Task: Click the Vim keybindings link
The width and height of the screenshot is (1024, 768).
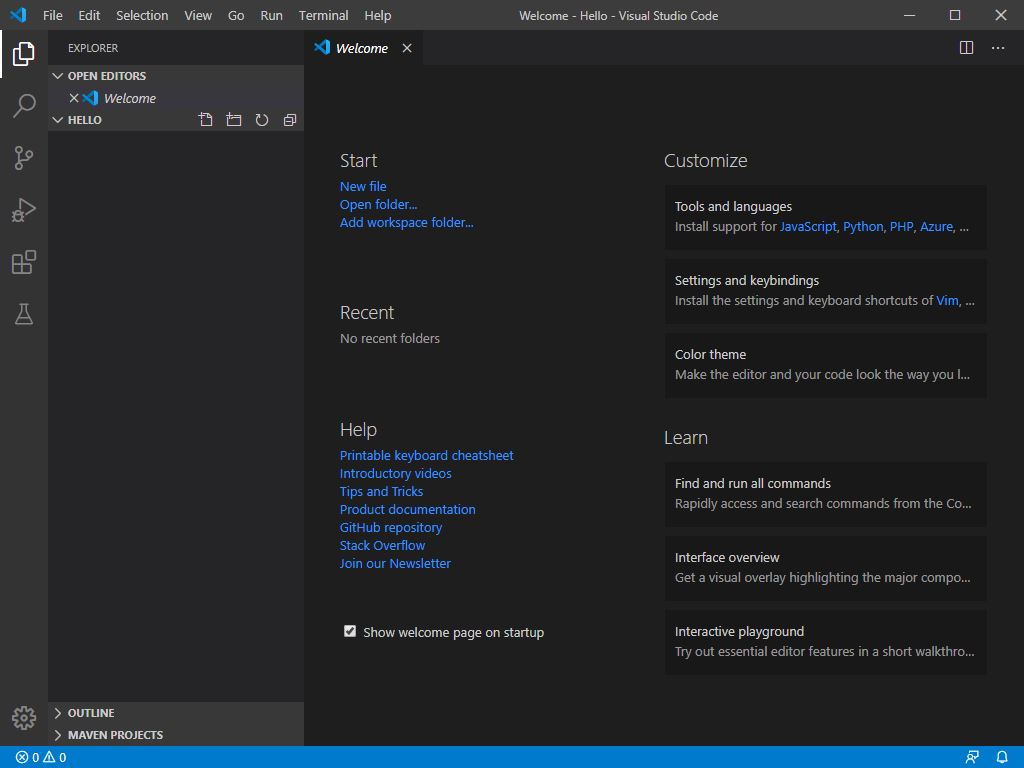Action: tap(947, 300)
